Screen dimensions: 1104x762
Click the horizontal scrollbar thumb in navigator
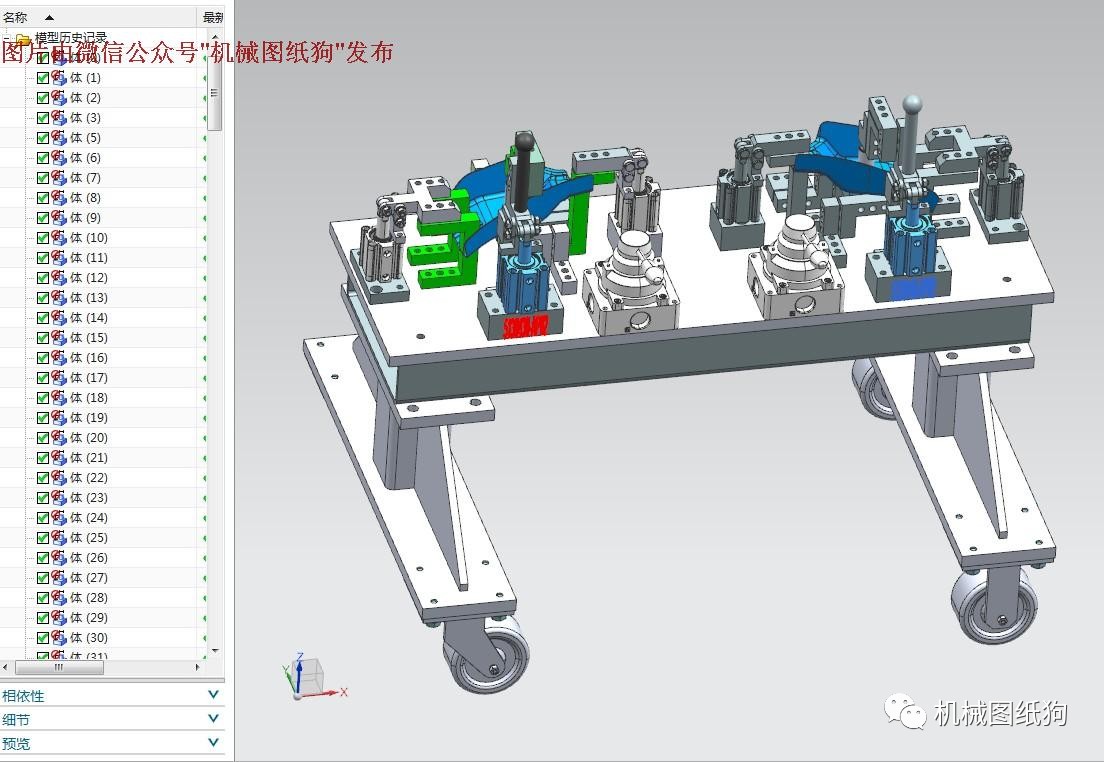tap(58, 667)
